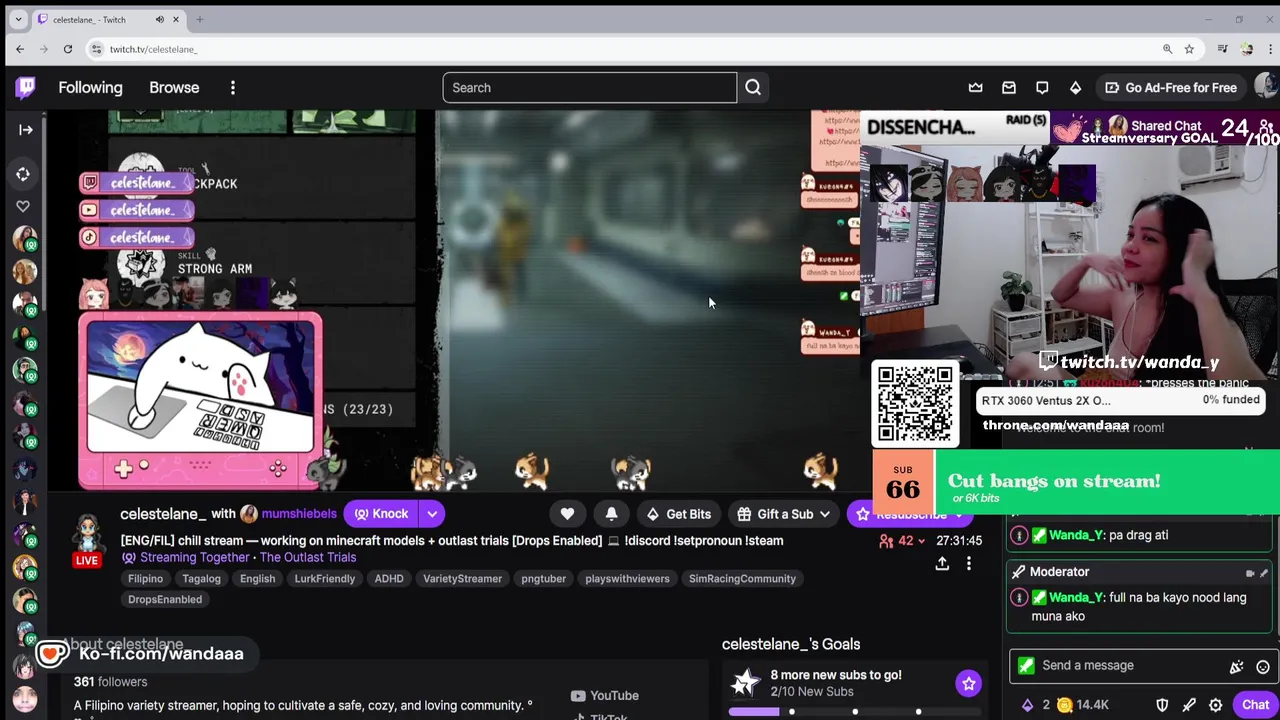Select the Filipino tag
Image resolution: width=1280 pixels, height=720 pixels.
(145, 579)
